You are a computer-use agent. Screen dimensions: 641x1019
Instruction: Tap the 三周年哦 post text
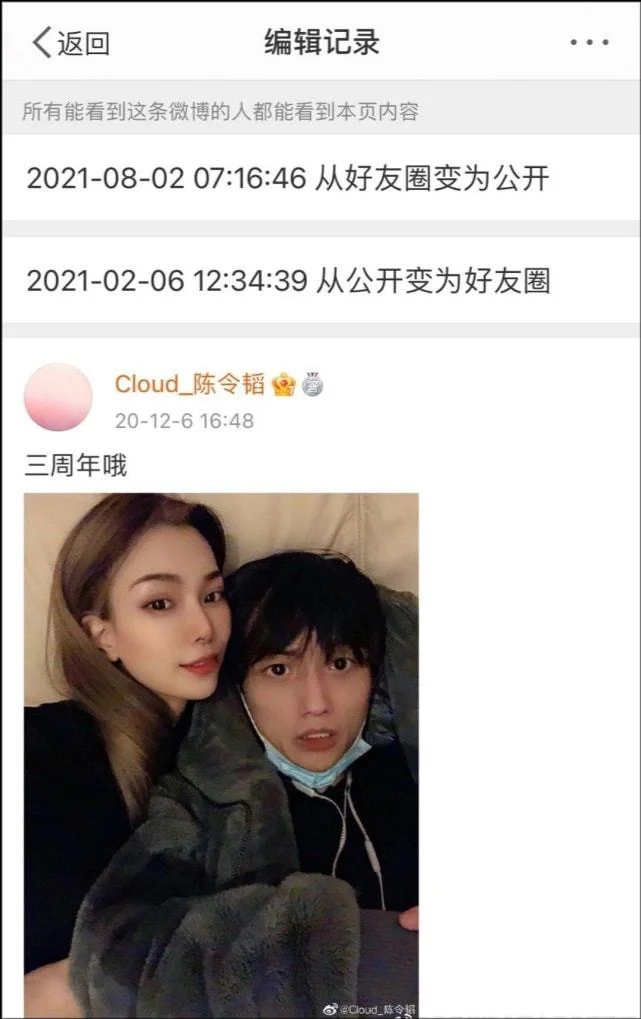click(x=75, y=465)
